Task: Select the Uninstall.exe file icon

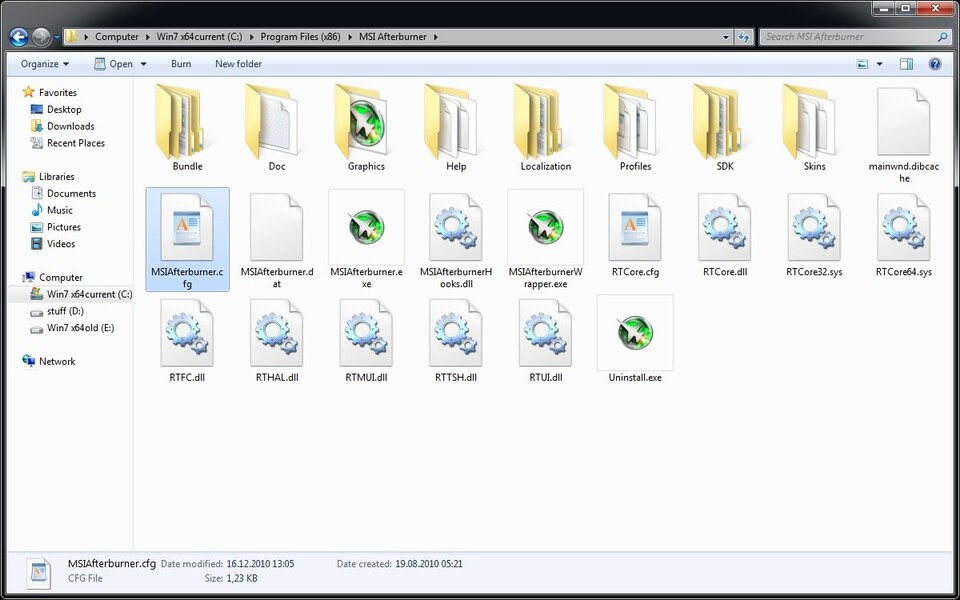Action: click(635, 332)
